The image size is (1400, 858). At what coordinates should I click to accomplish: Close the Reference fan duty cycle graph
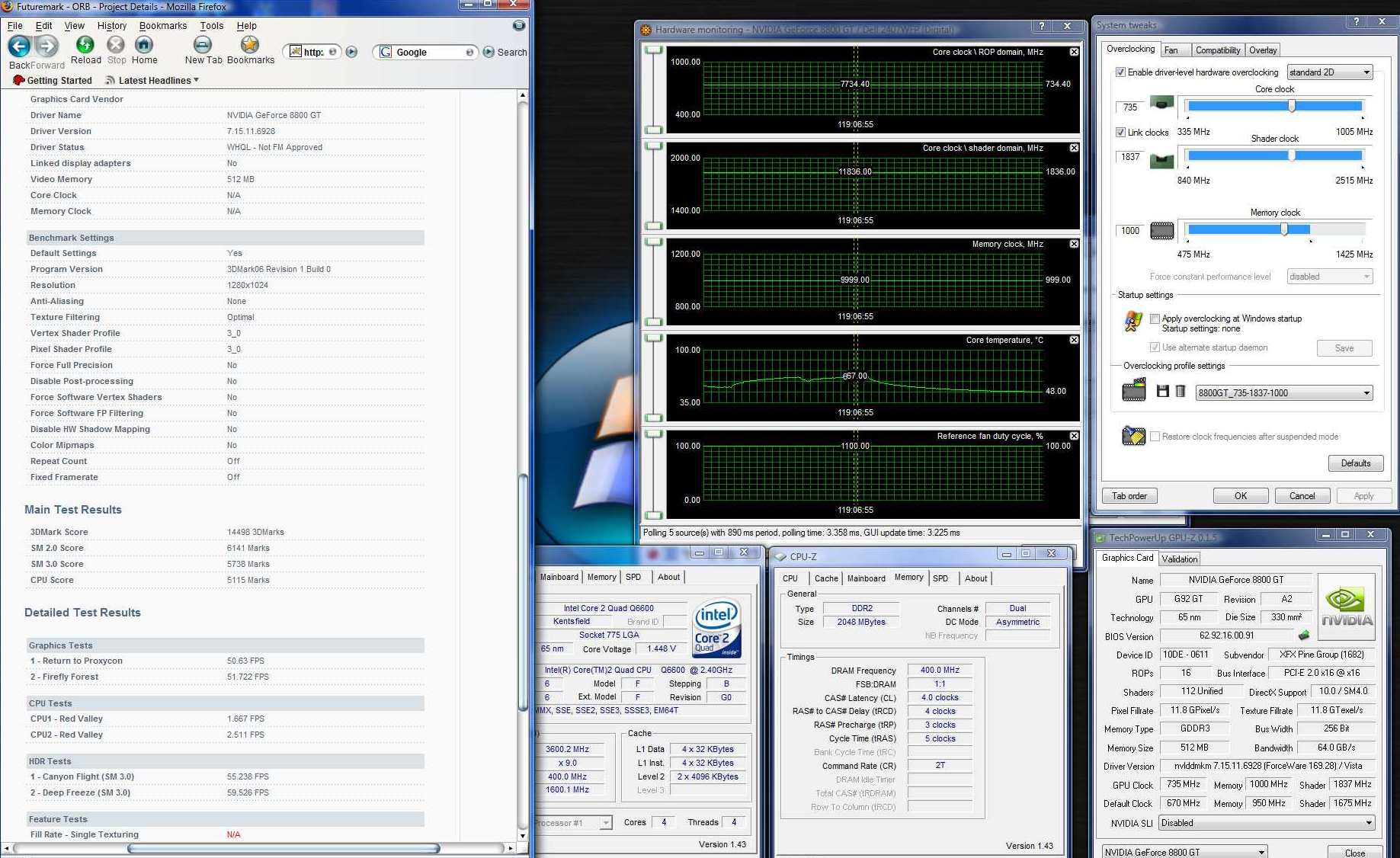(x=1074, y=436)
